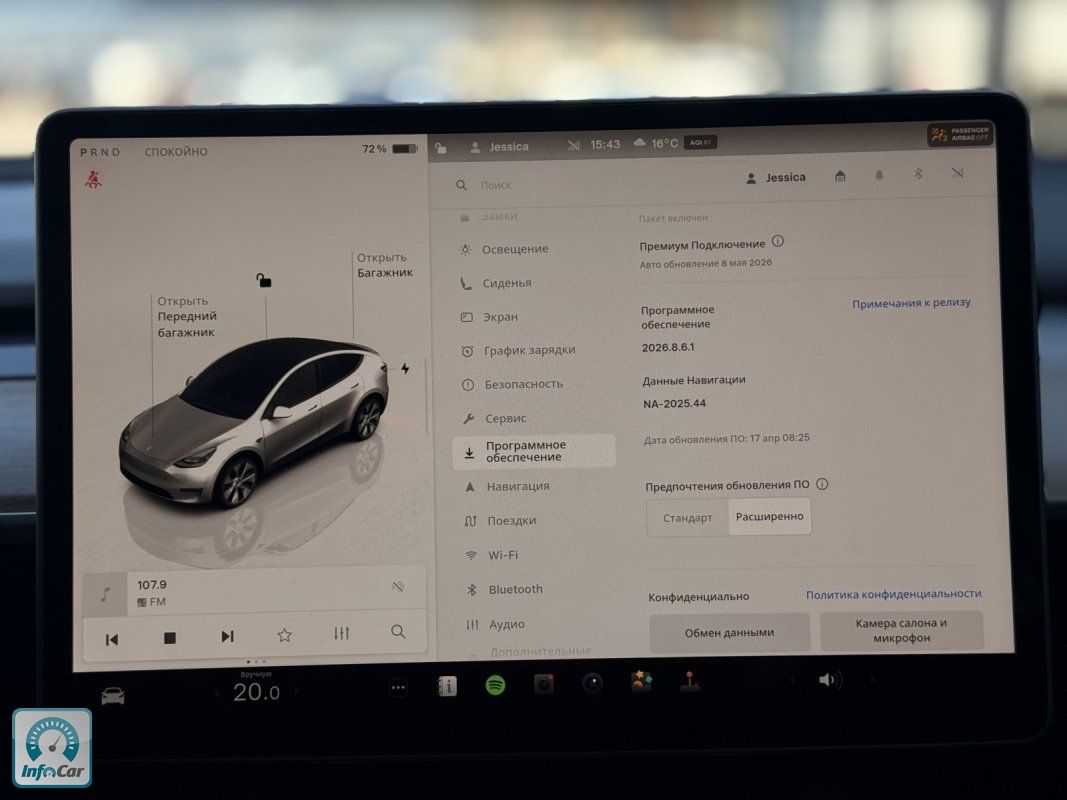
Task: Favorite the 107.9 FM station with star
Action: (x=284, y=635)
